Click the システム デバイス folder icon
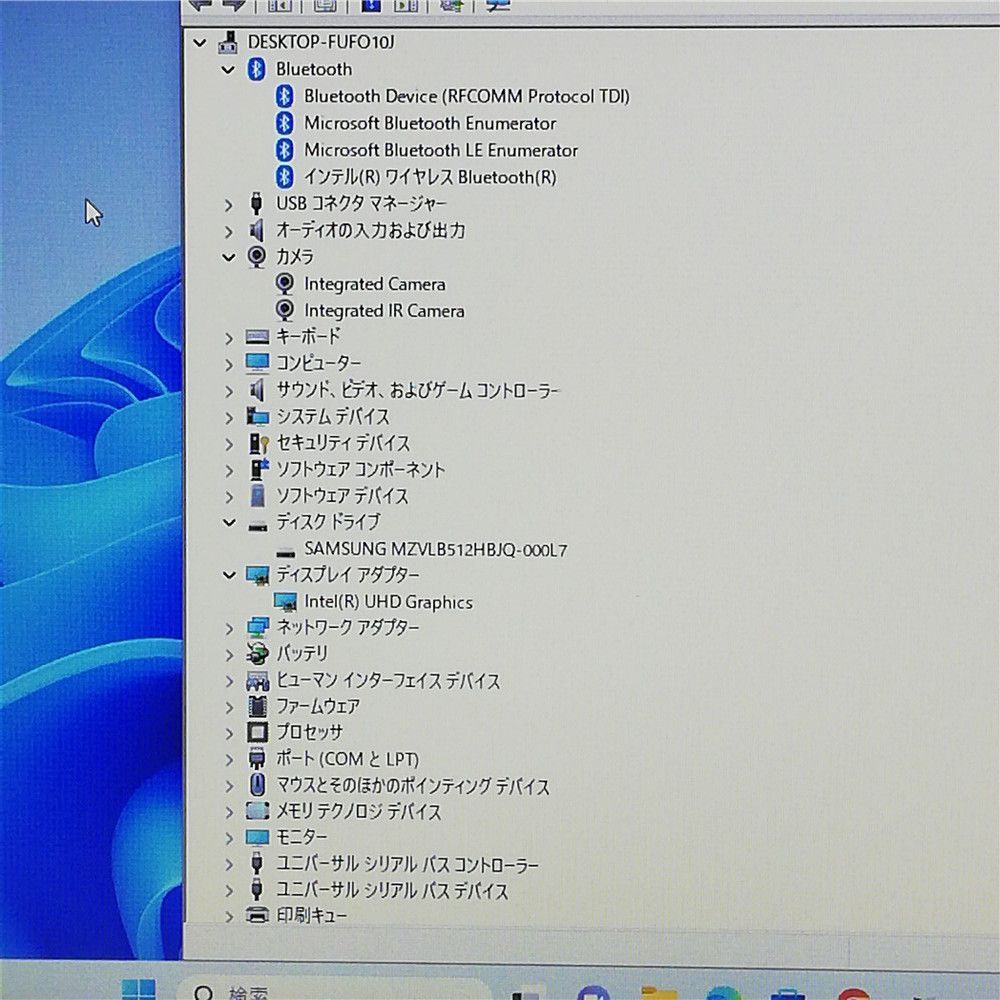 [x=257, y=416]
